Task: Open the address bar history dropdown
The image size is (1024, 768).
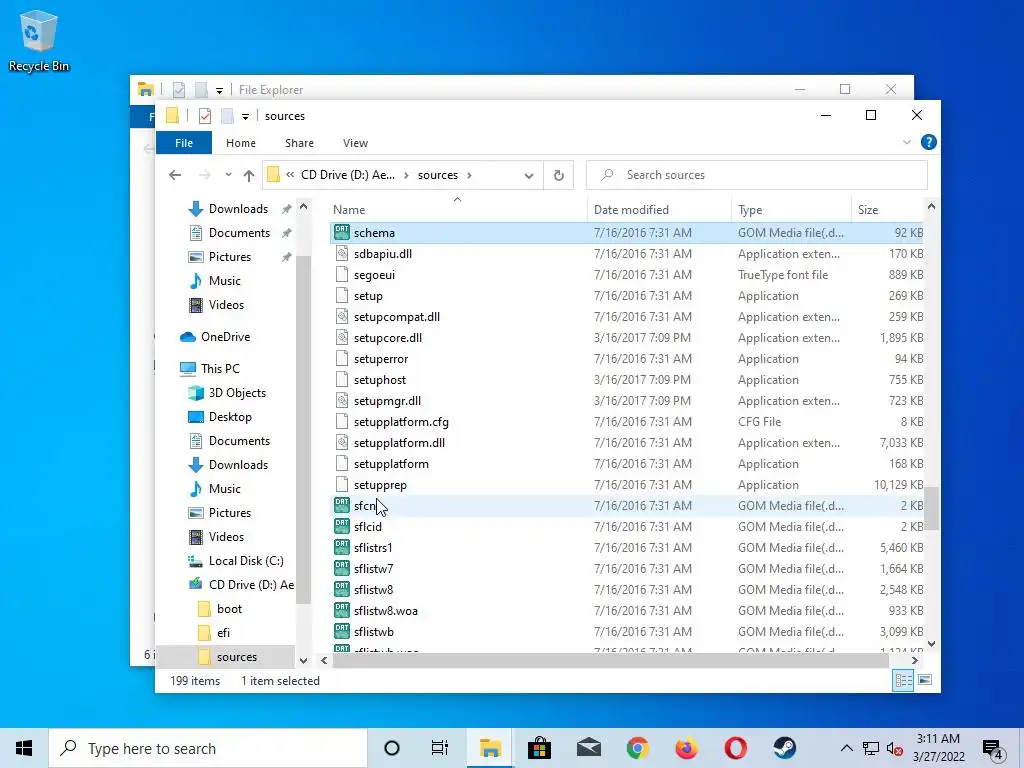Action: click(529, 175)
